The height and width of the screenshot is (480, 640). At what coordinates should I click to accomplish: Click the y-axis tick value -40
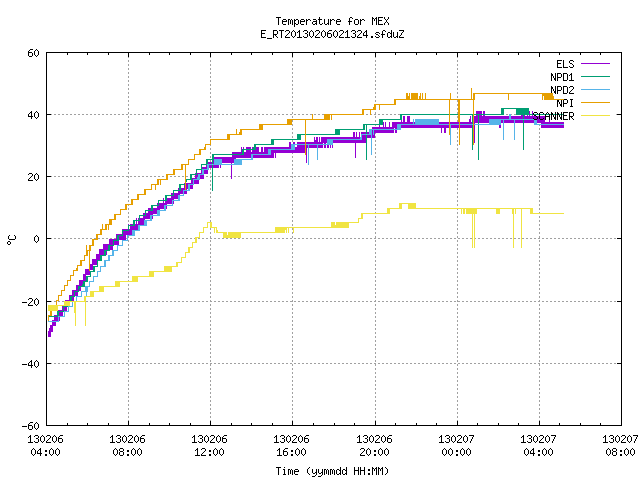point(31,364)
